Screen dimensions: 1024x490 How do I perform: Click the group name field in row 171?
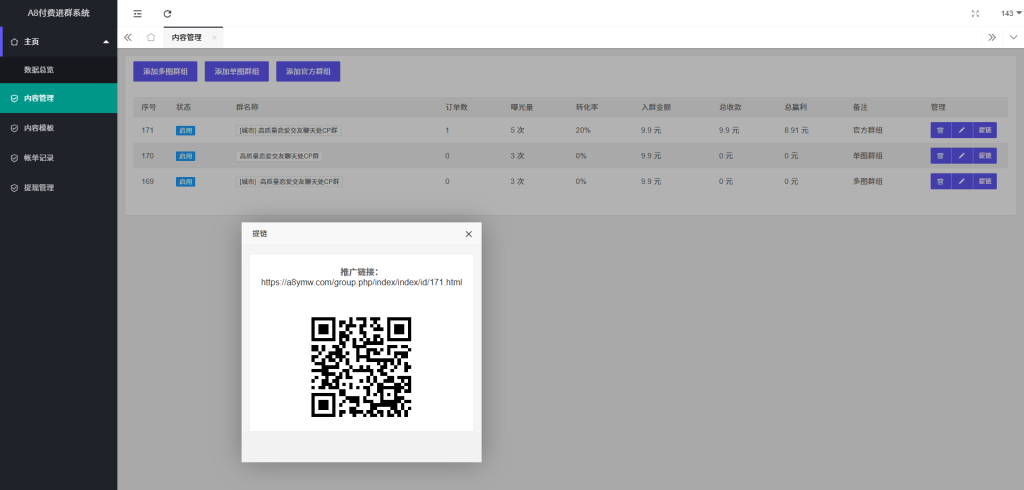pos(289,131)
